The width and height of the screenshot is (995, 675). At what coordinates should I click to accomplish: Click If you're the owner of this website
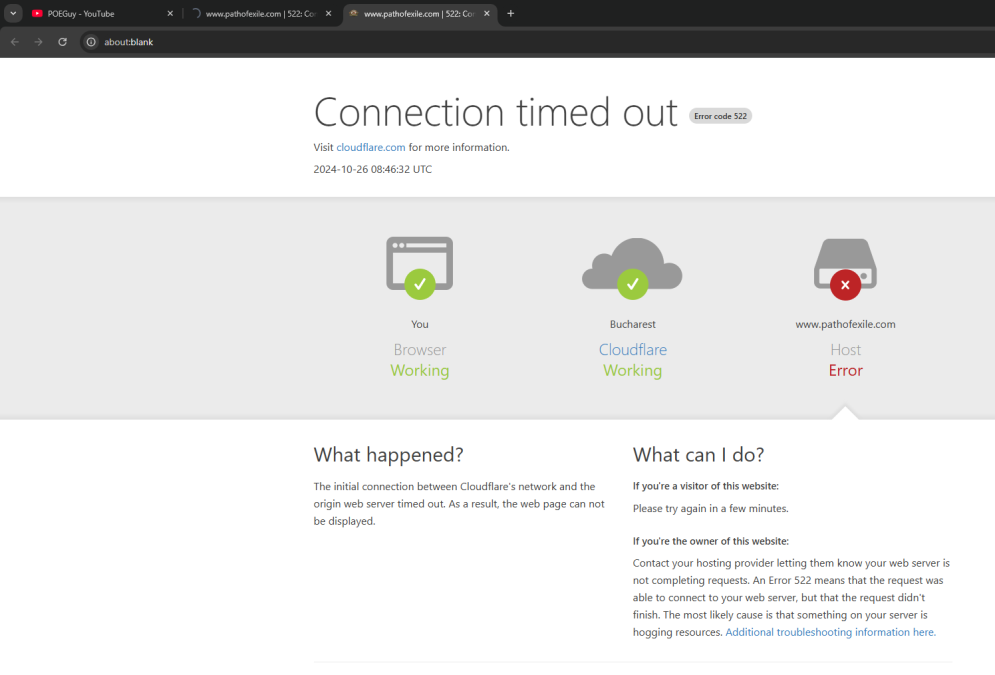[711, 541]
